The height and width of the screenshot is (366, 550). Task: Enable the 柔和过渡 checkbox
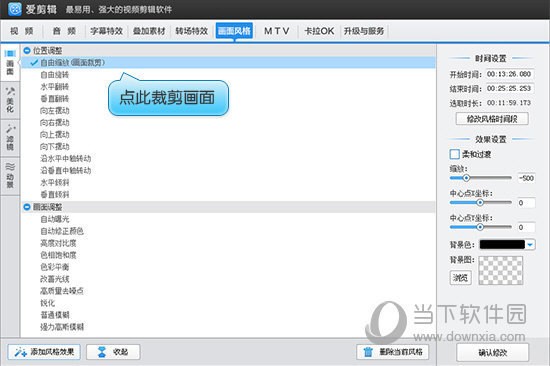tap(455, 154)
